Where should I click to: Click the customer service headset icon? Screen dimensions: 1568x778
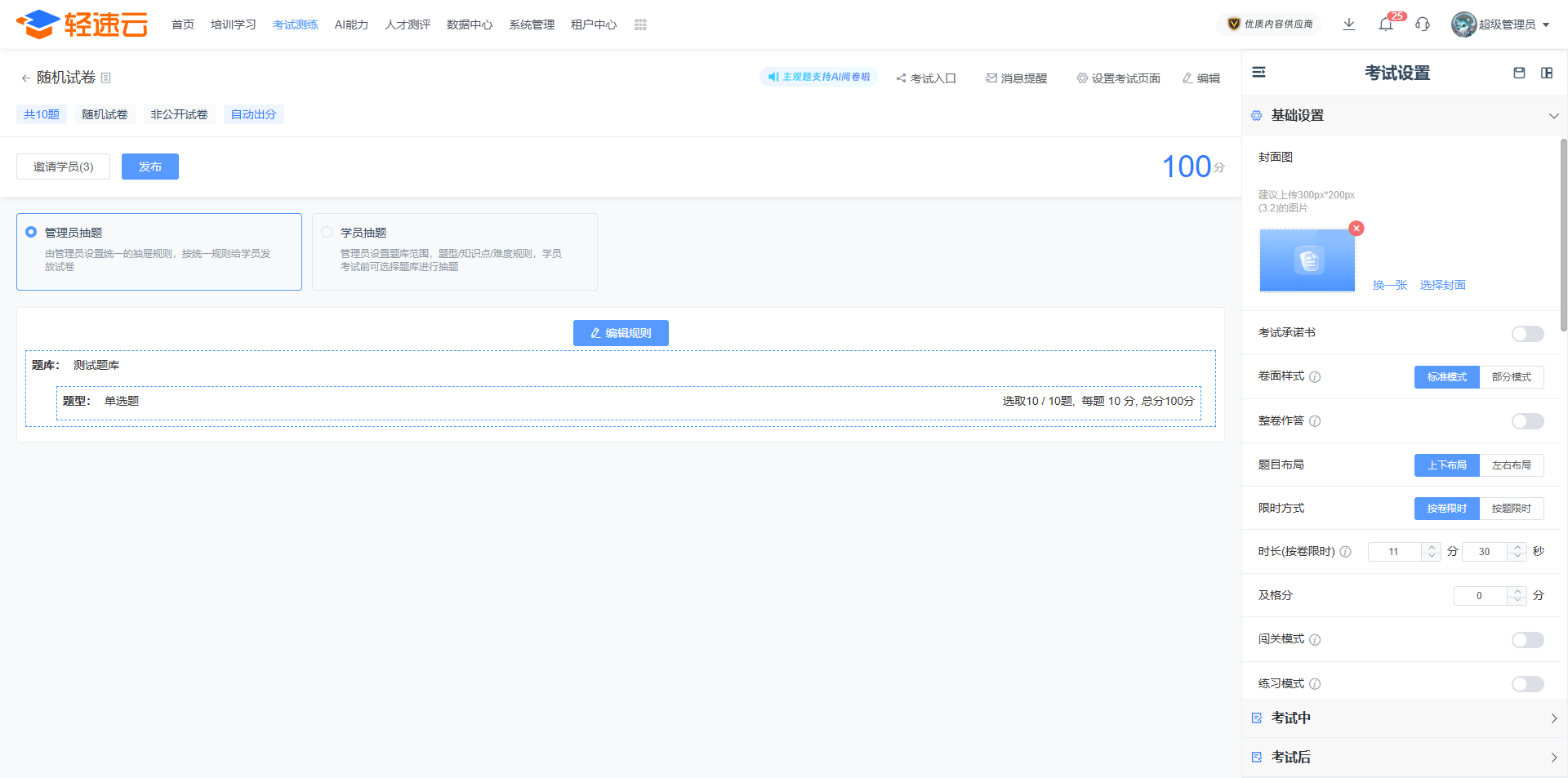(1423, 24)
